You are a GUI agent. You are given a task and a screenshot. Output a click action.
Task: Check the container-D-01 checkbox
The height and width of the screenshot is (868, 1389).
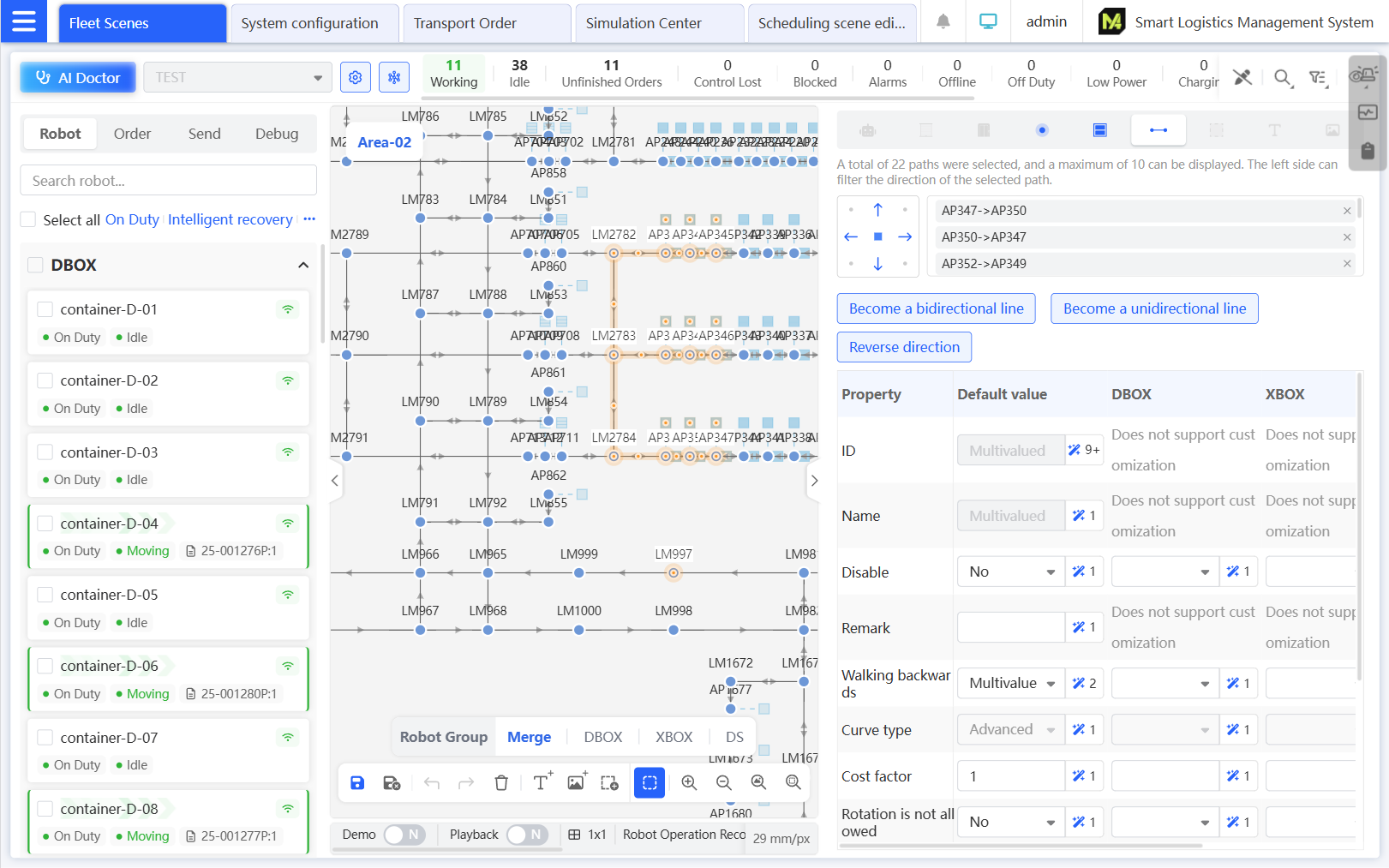[45, 309]
